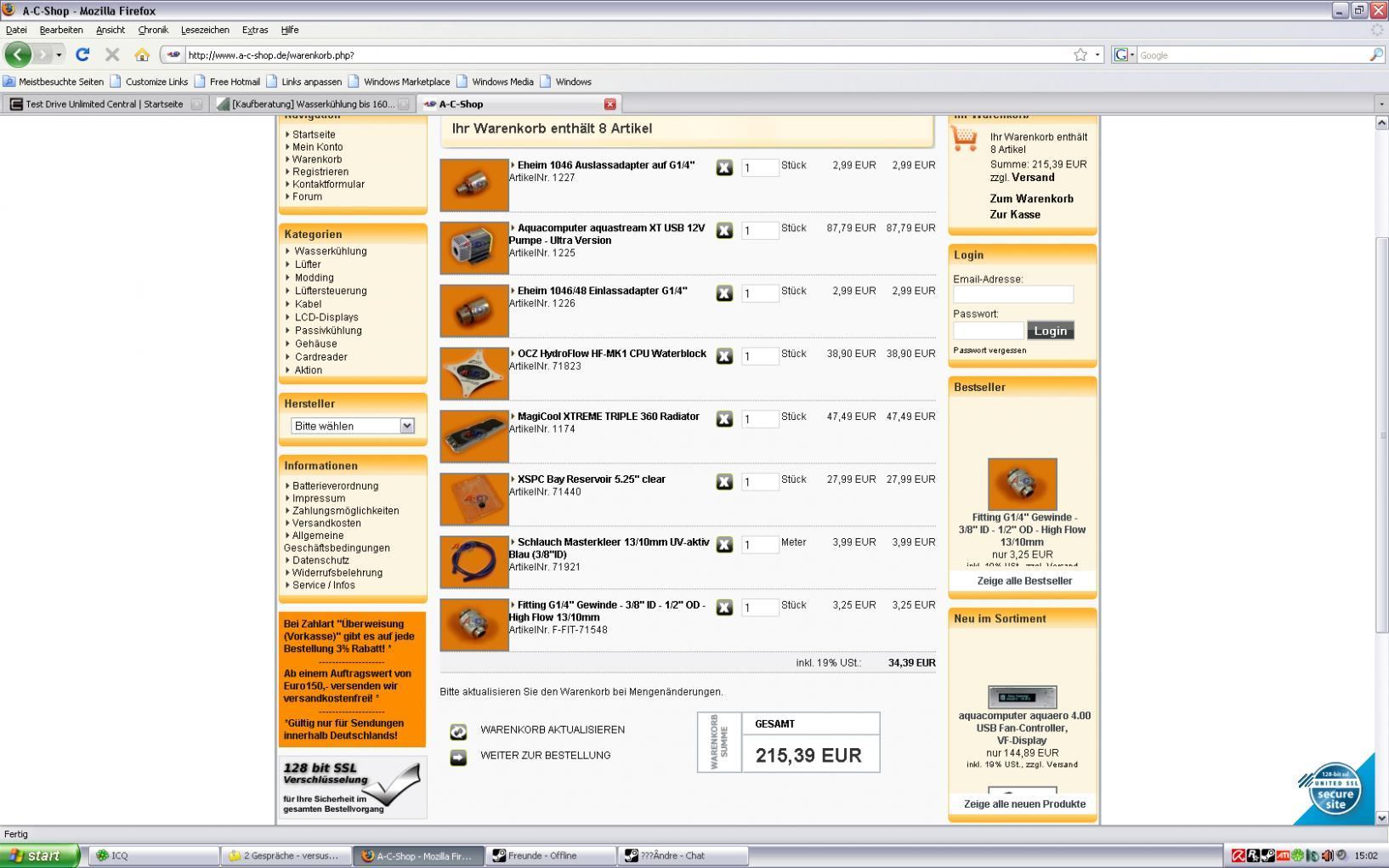Click Meistbesuchte Seiten bookmark

54,82
